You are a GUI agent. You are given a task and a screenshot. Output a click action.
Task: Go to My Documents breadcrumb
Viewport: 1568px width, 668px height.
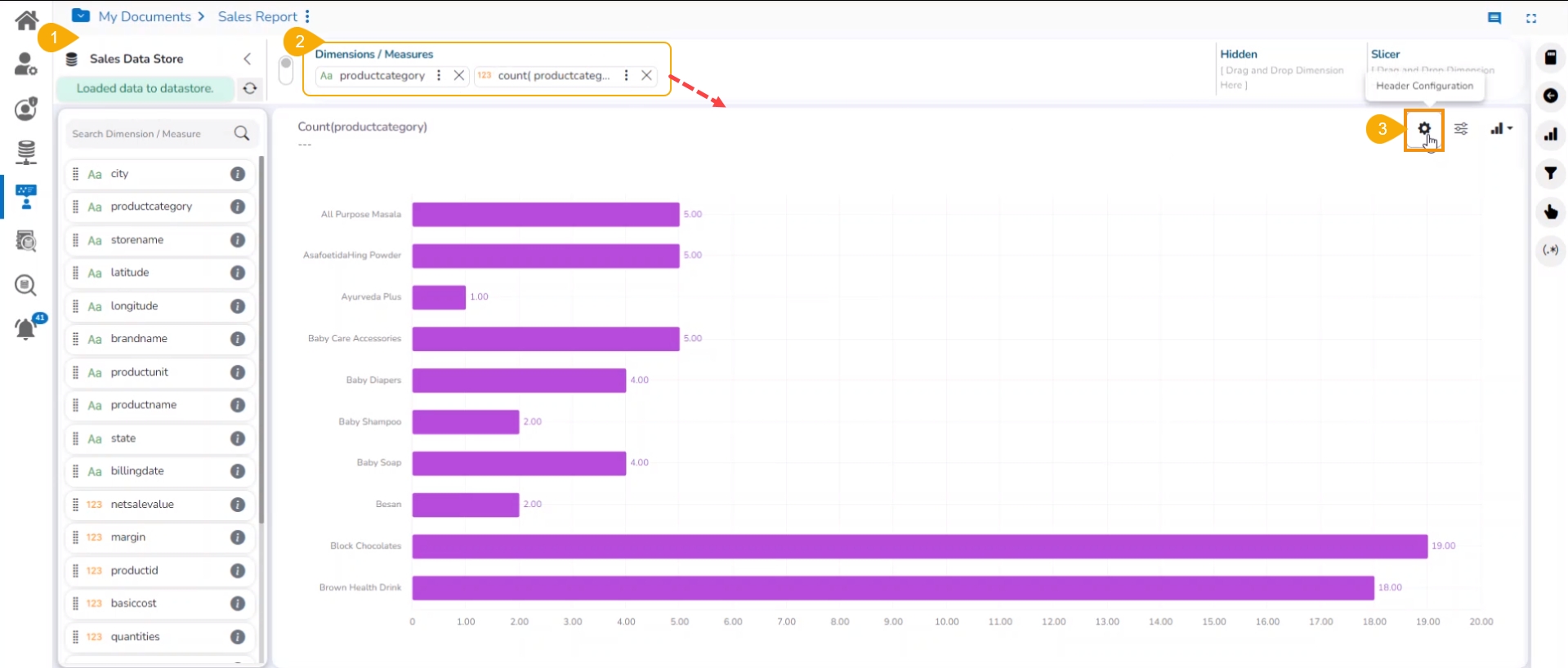click(144, 16)
